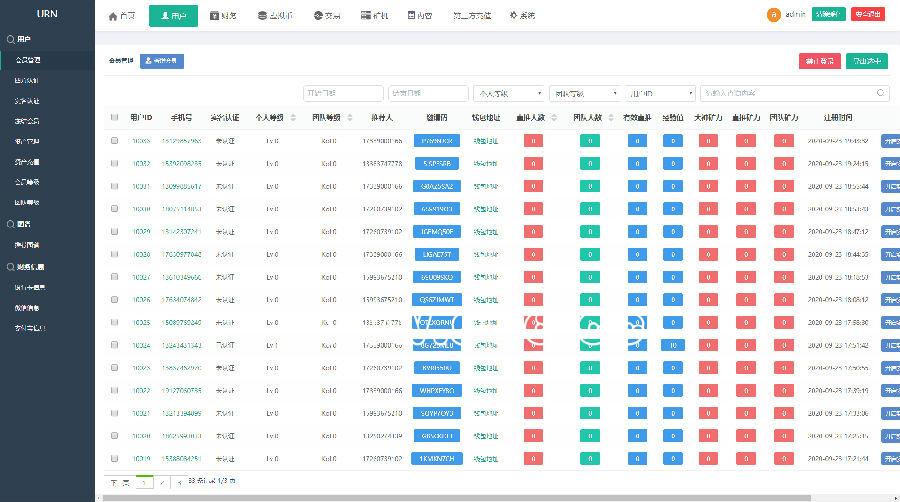Select page 1 in pagination
Screen dimensions: 900x502
pyautogui.click(x=144, y=483)
